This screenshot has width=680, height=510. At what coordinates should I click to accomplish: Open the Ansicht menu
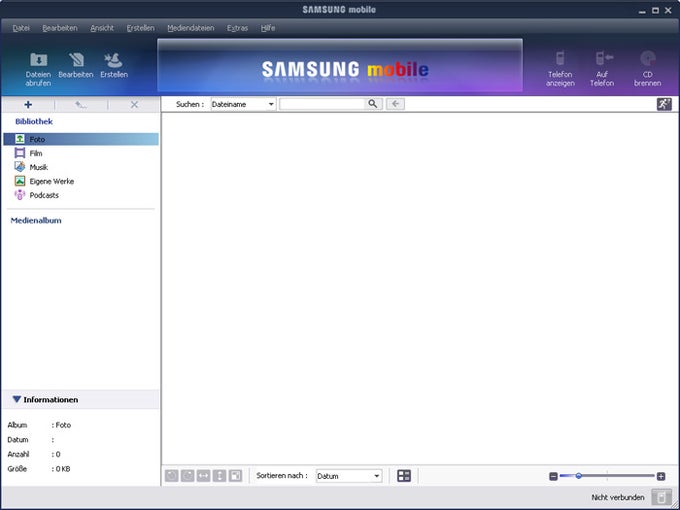tap(102, 28)
